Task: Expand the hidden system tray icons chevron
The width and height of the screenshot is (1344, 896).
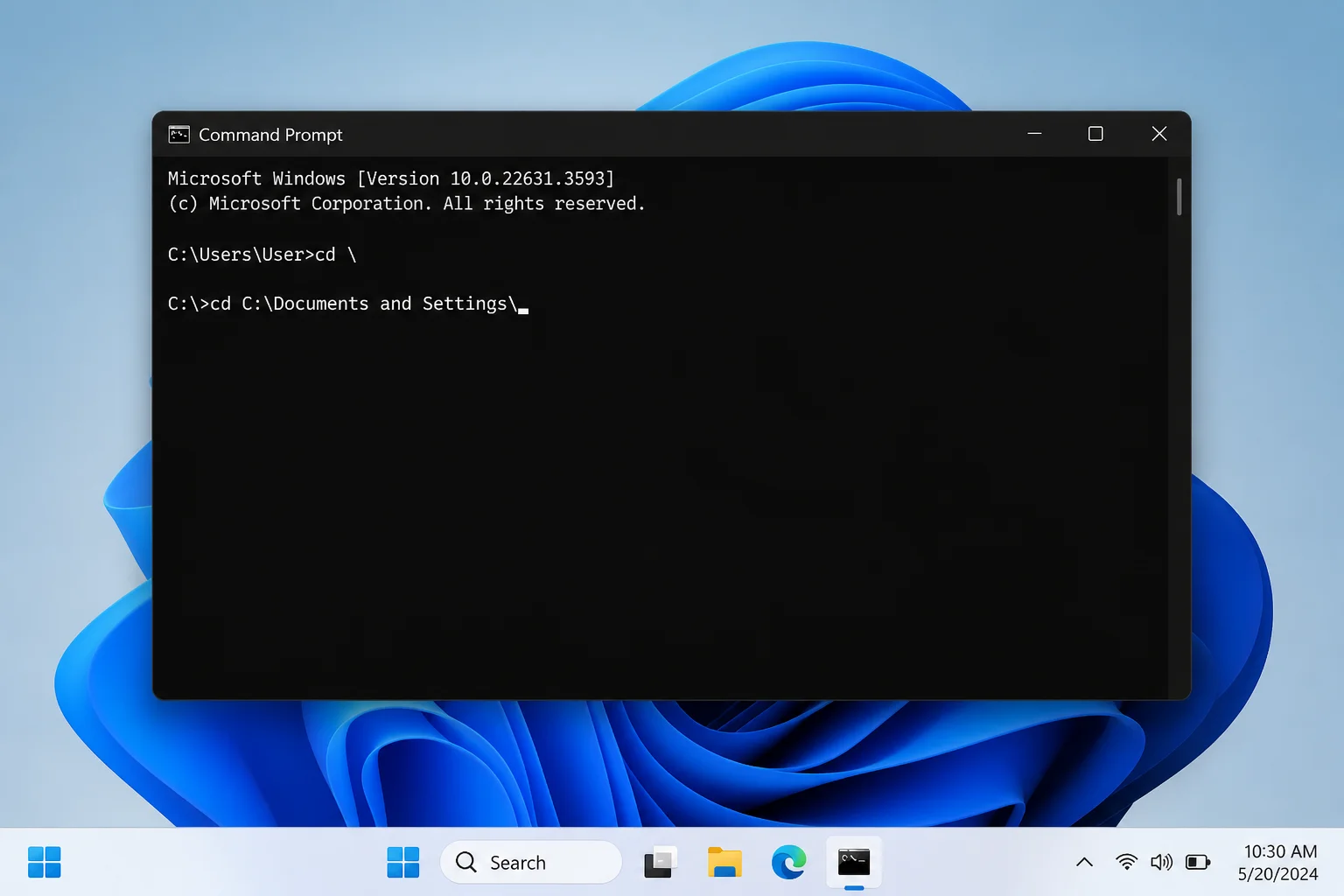Action: click(1084, 863)
